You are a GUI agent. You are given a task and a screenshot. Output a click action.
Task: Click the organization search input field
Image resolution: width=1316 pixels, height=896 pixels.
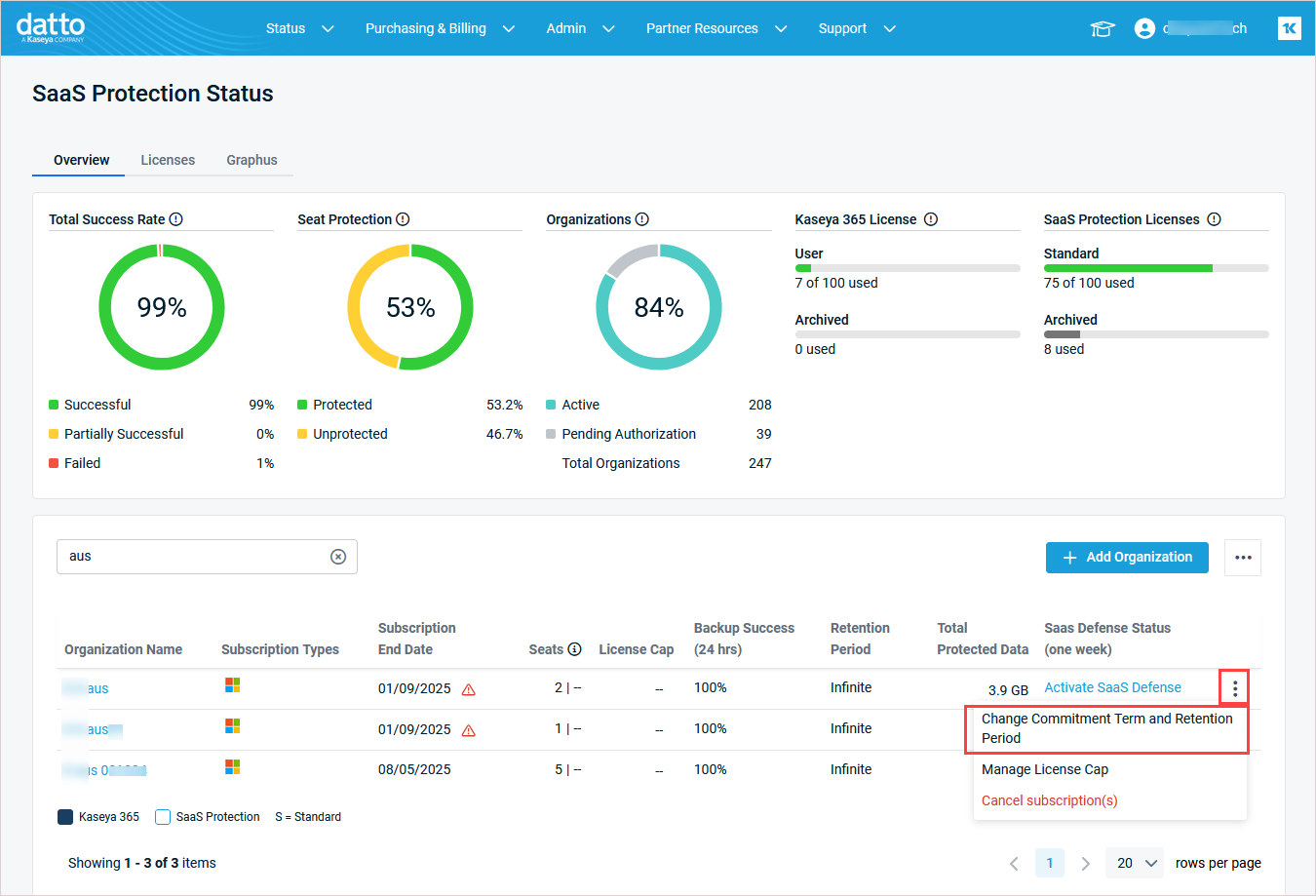click(195, 557)
